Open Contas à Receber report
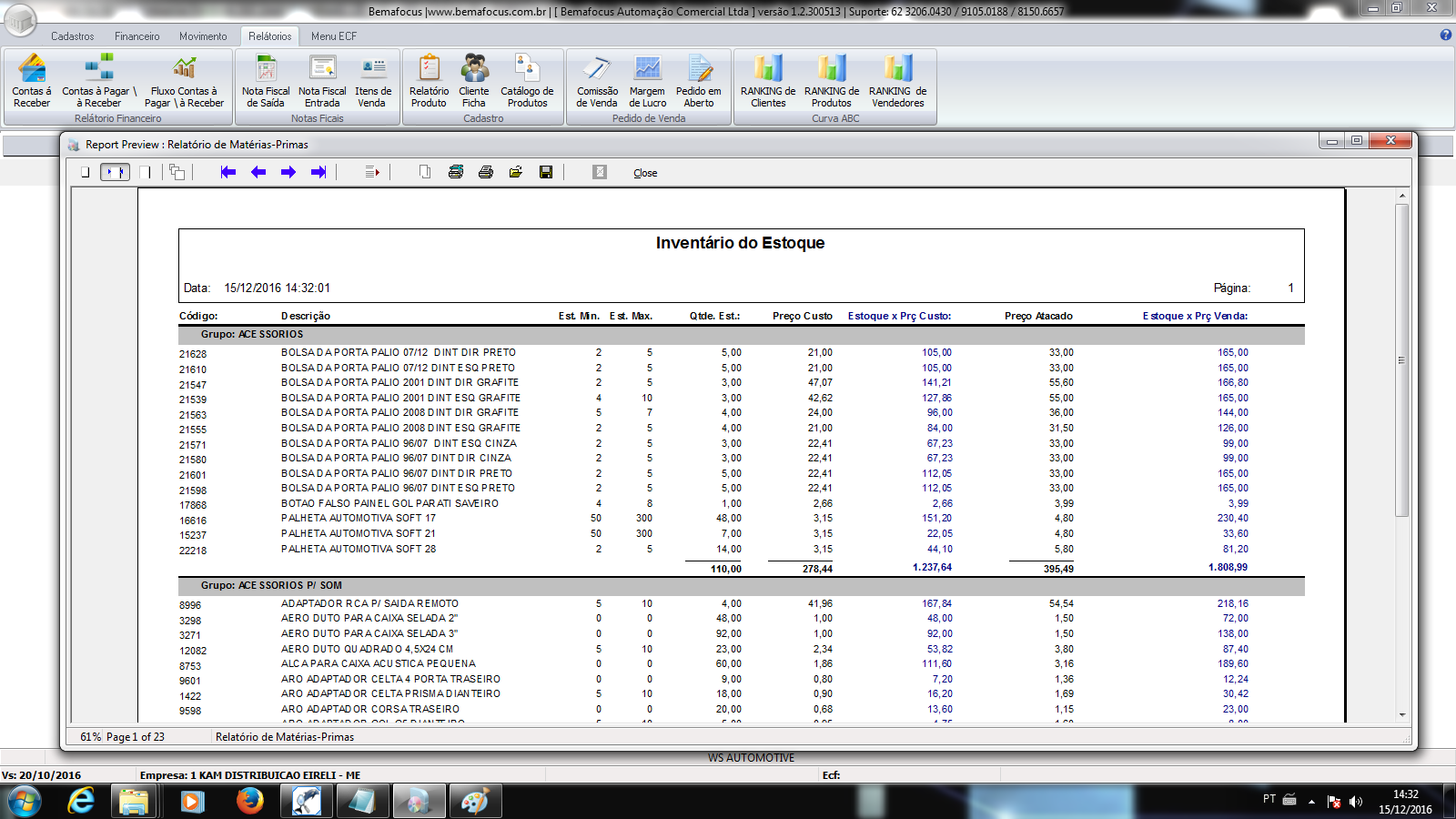1456x819 pixels. [32, 81]
